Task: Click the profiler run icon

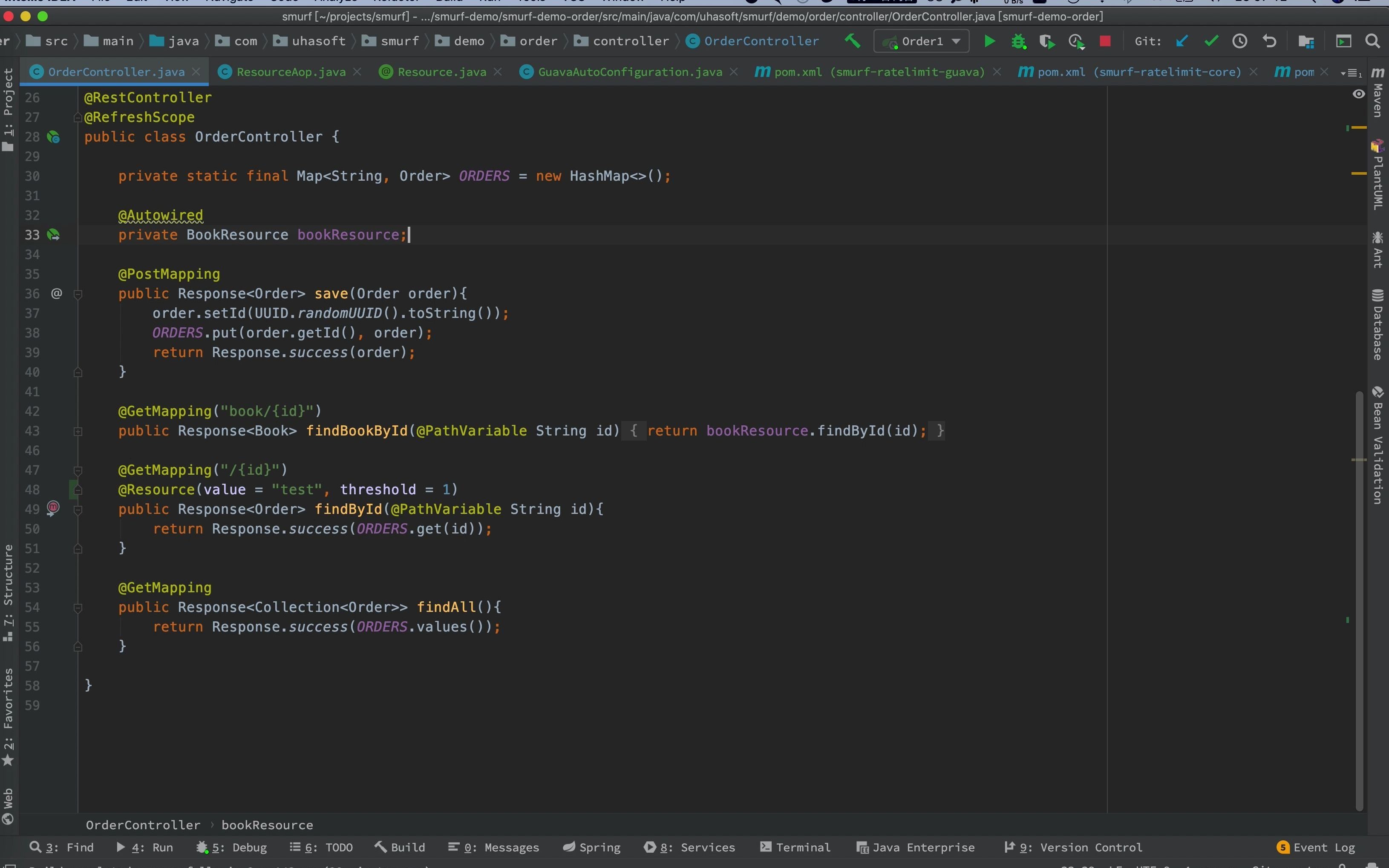Action: [1076, 41]
